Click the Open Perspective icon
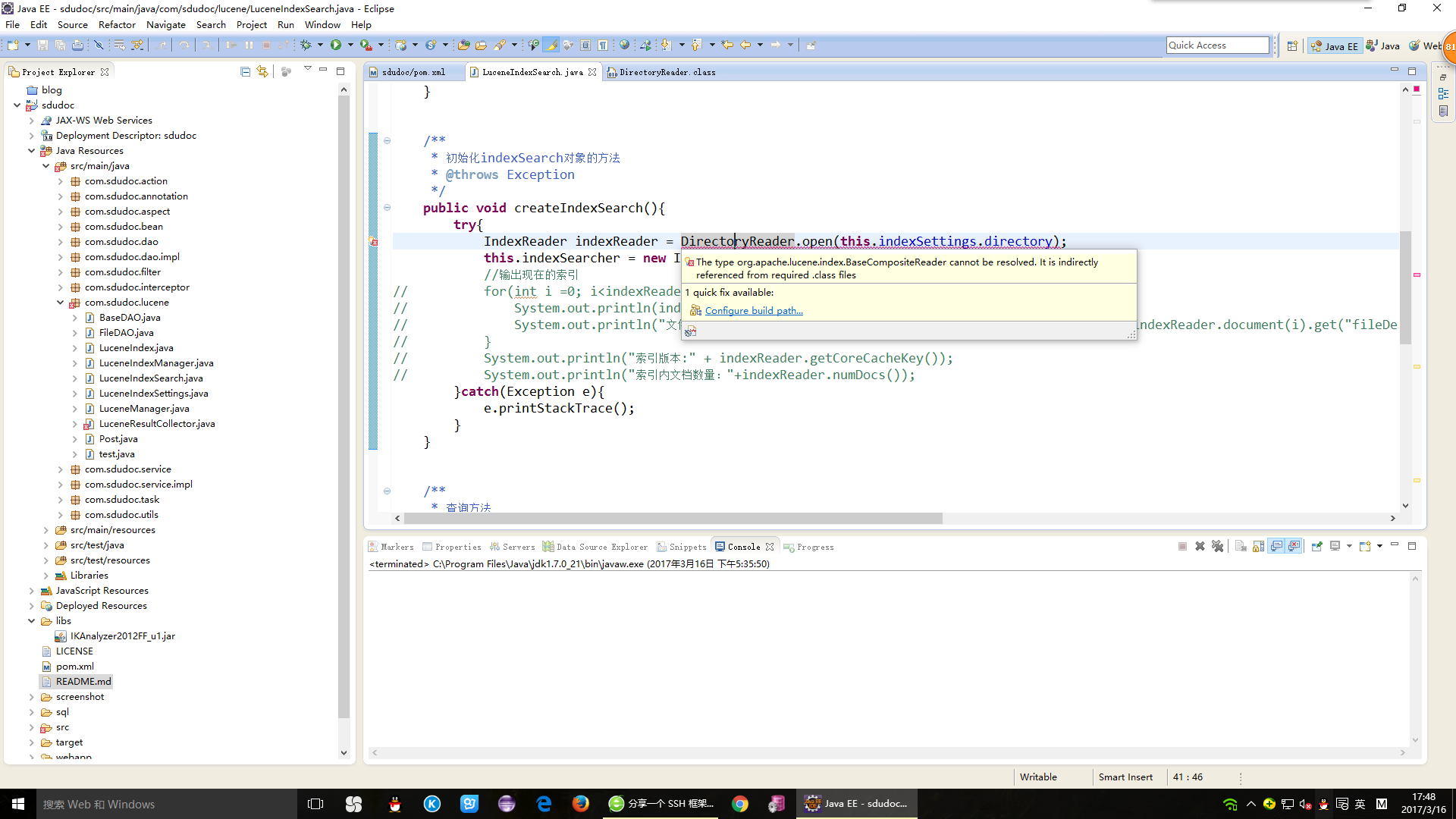The image size is (1456, 819). click(1292, 45)
